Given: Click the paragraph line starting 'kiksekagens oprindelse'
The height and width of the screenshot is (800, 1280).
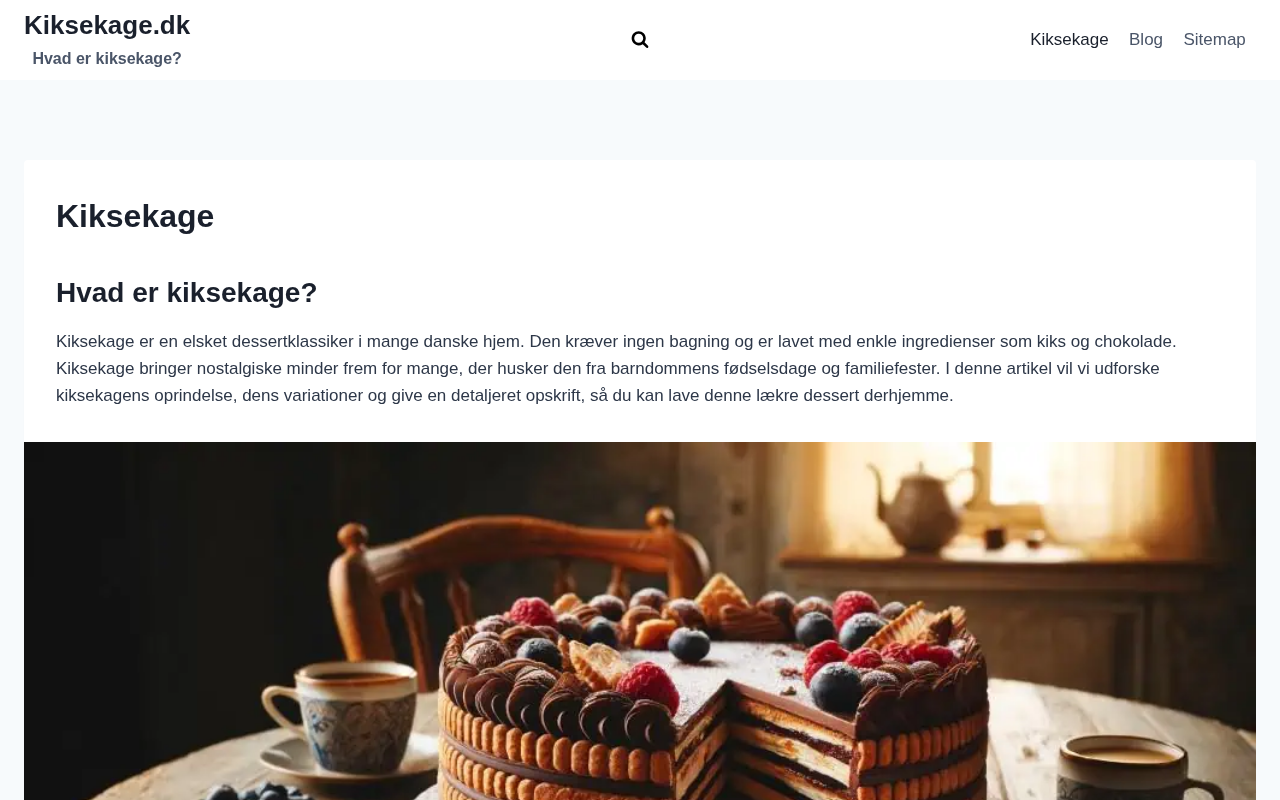Looking at the screenshot, I should pyautogui.click(x=505, y=396).
